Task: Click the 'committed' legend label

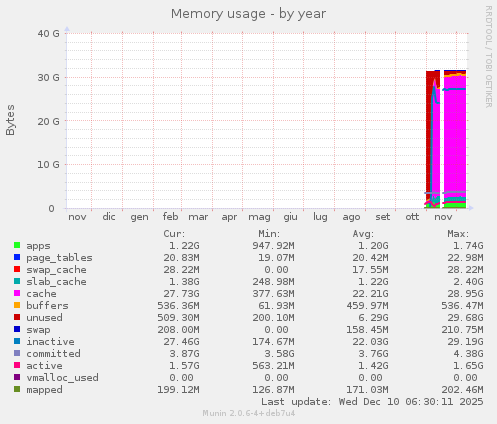Action: [x=53, y=354]
